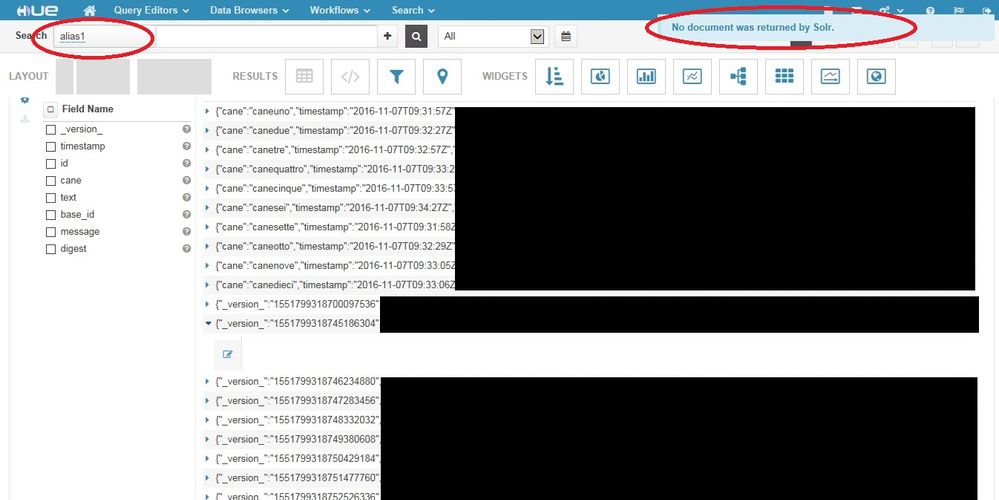Open the Workflows menu

[x=340, y=10]
